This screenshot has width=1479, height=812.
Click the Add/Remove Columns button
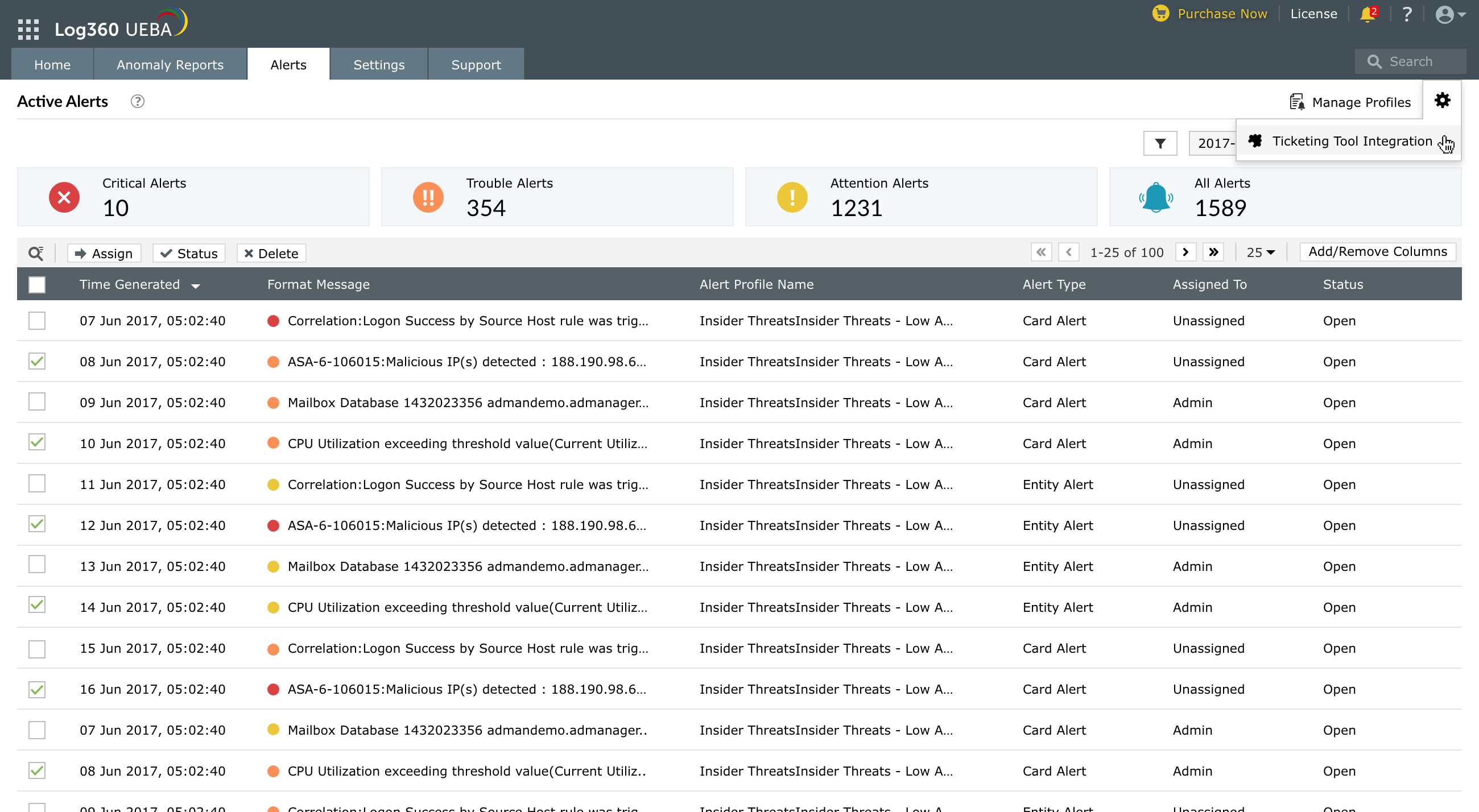1377,252
